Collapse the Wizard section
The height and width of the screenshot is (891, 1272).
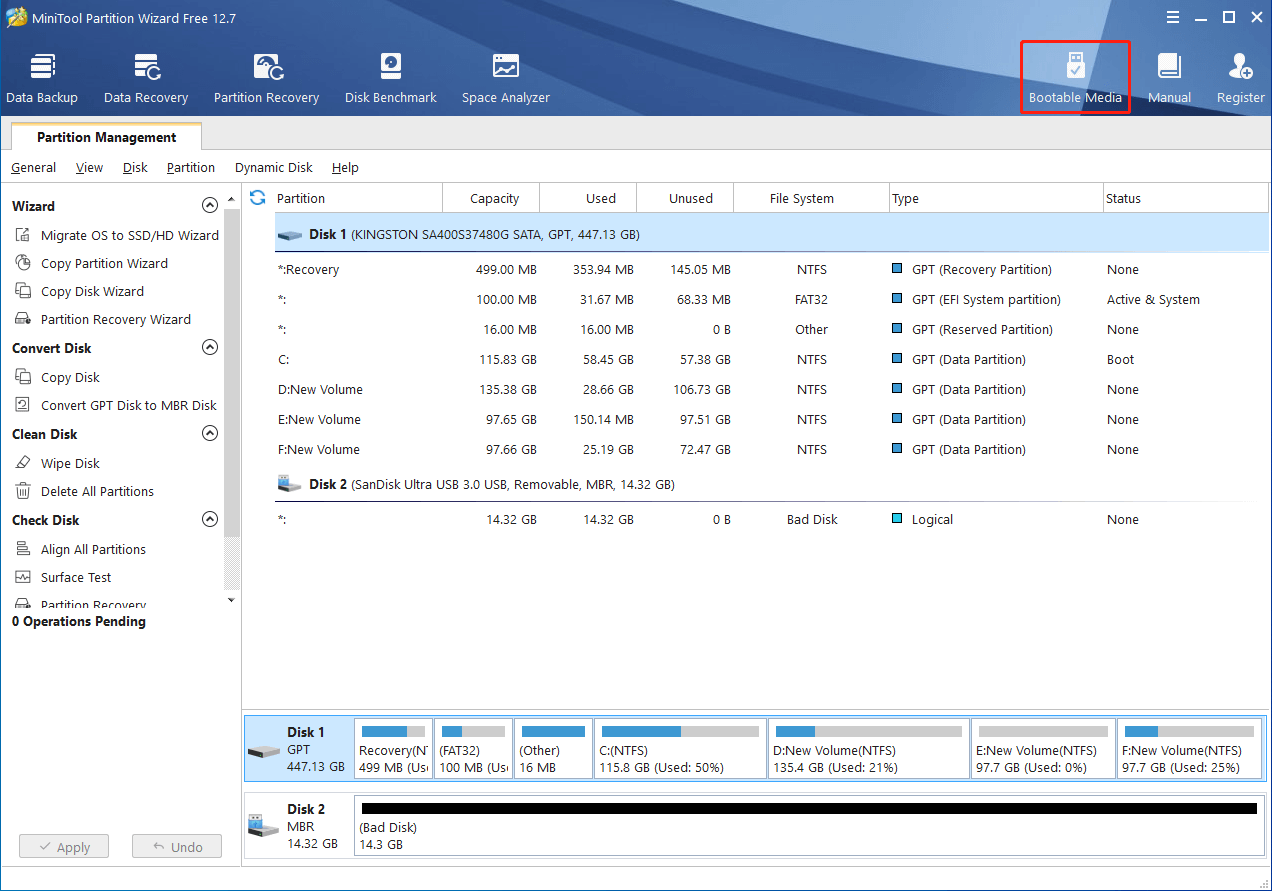click(210, 205)
